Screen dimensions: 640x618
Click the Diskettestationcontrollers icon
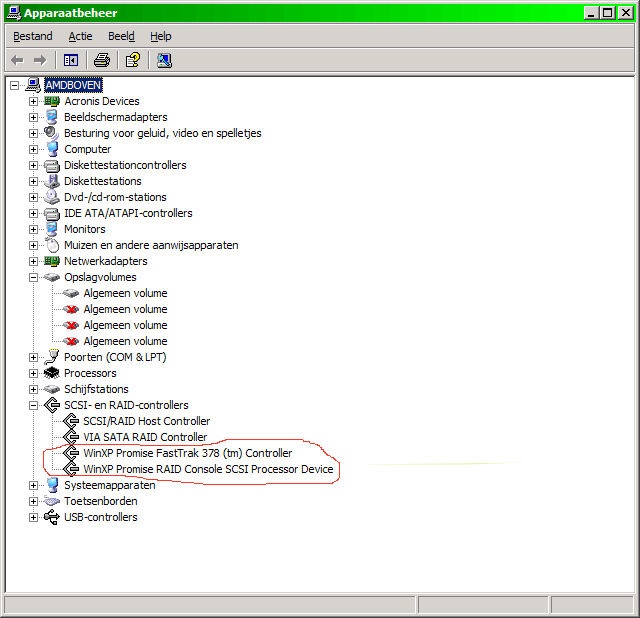coord(52,165)
